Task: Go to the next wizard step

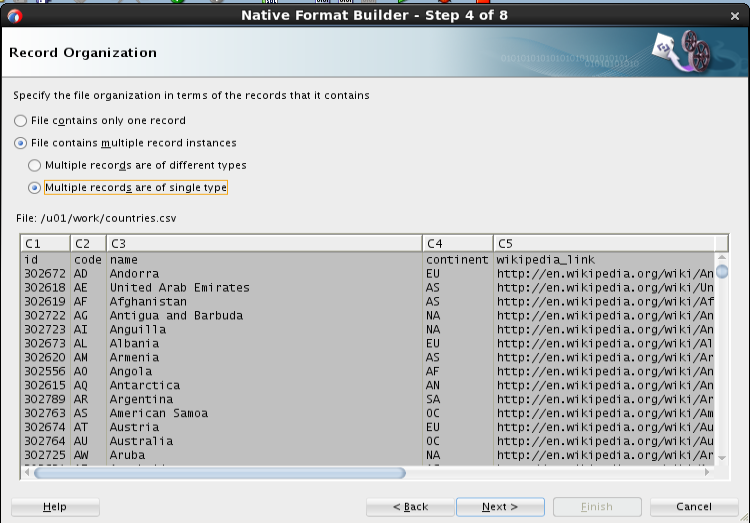Action: click(x=500, y=507)
